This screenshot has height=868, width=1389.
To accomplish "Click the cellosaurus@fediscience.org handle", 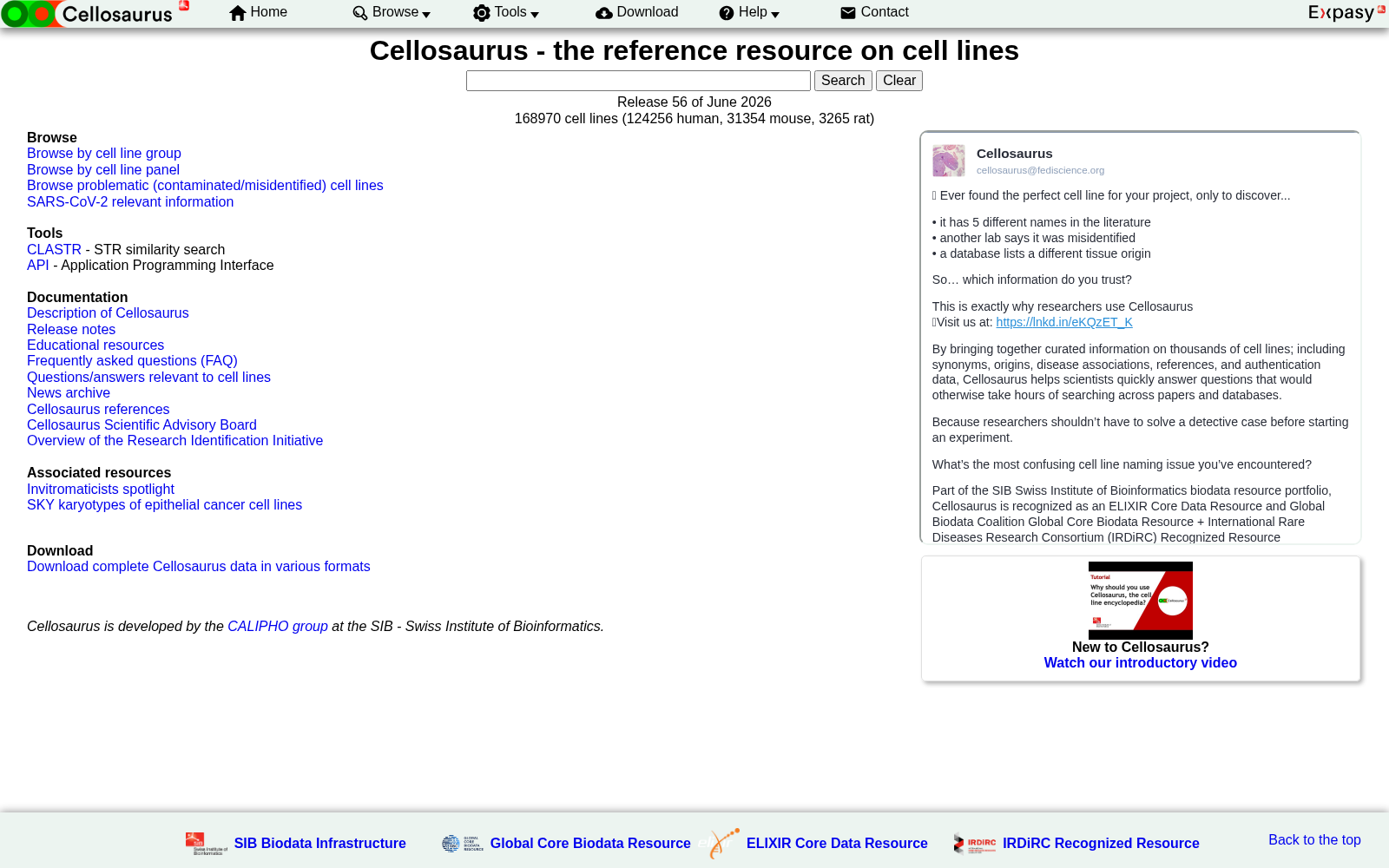I will pos(1040,170).
